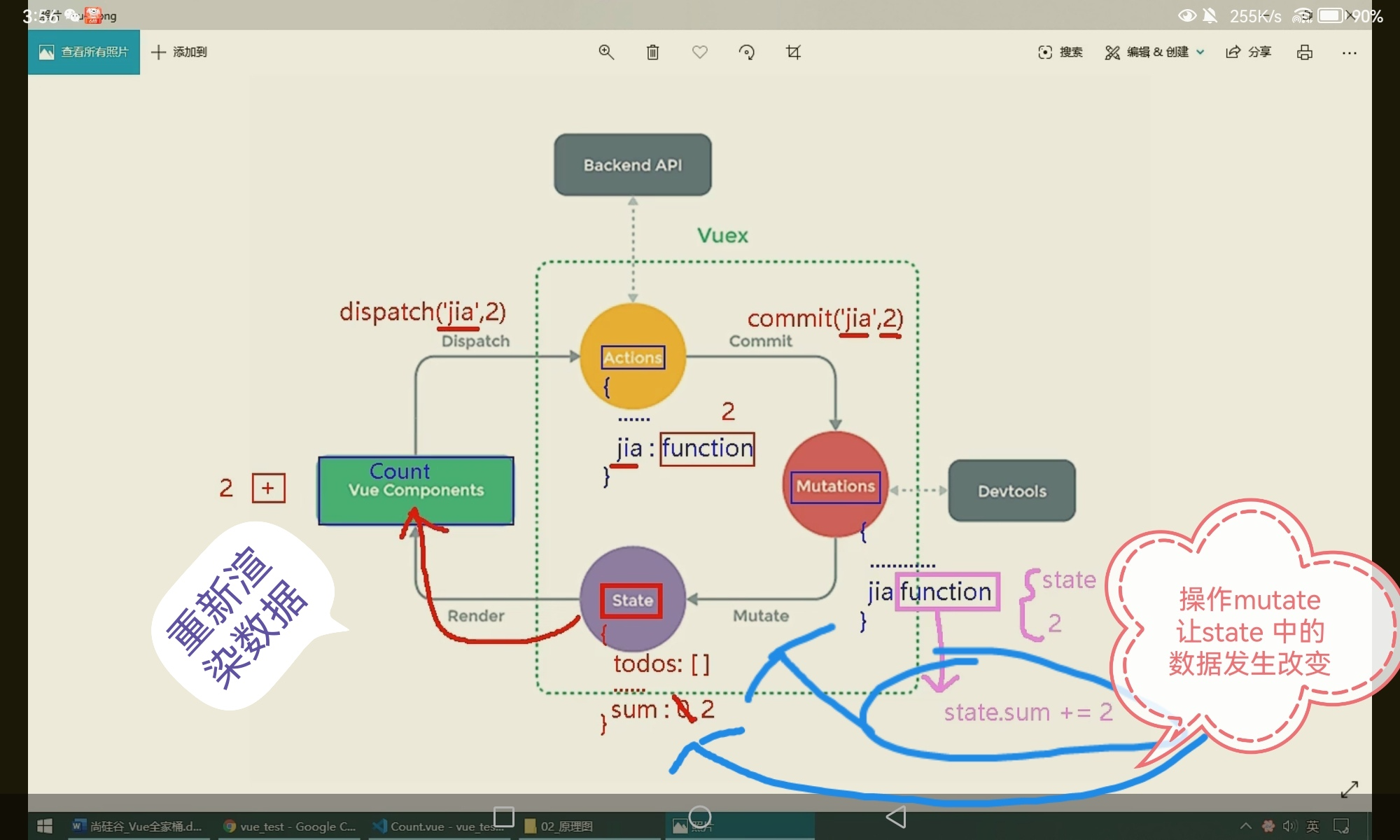
Task: Enter fullscreen with diagonal arrow icon
Action: point(1349,789)
